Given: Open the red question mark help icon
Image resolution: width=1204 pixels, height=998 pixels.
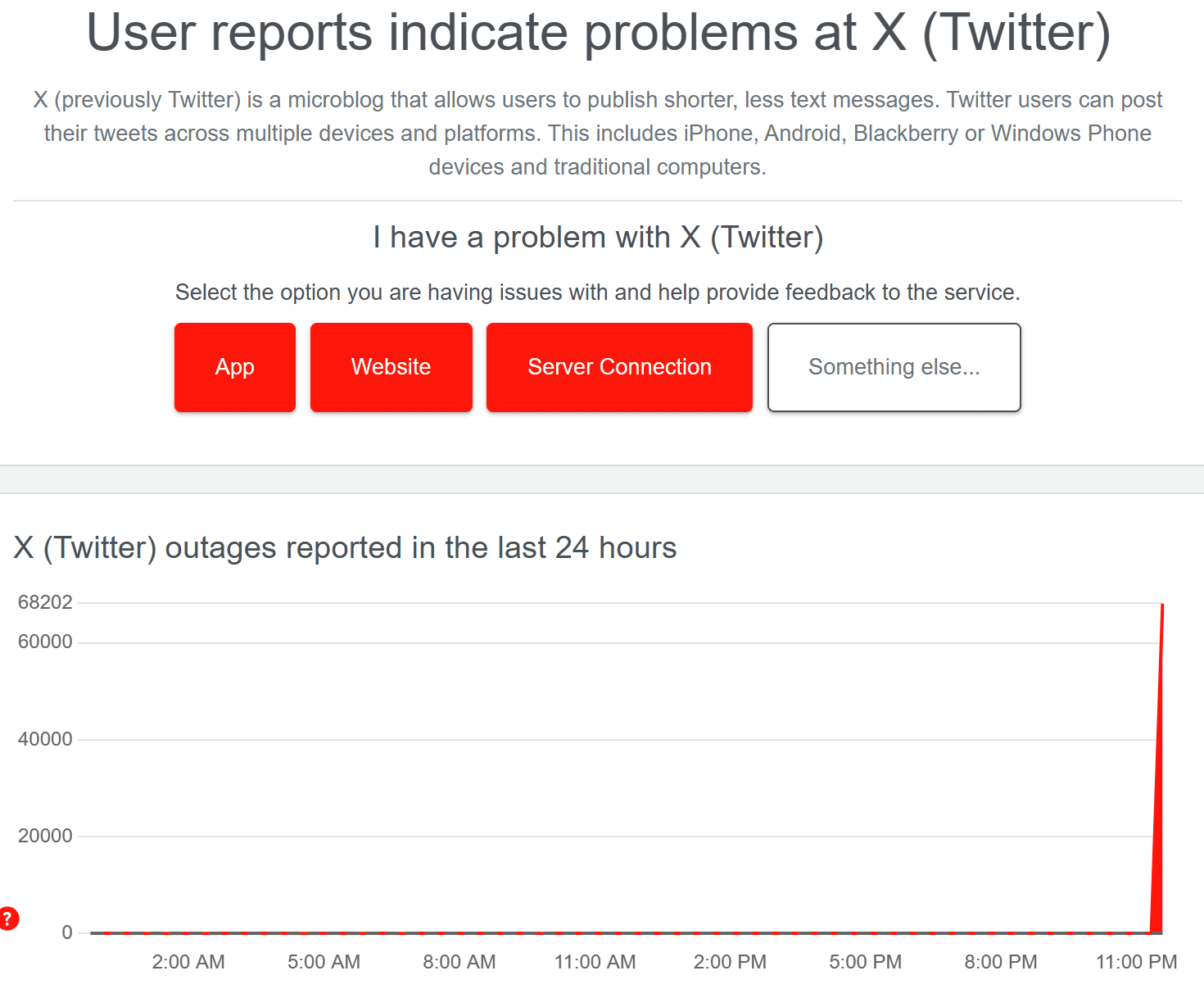Looking at the screenshot, I should [x=7, y=919].
